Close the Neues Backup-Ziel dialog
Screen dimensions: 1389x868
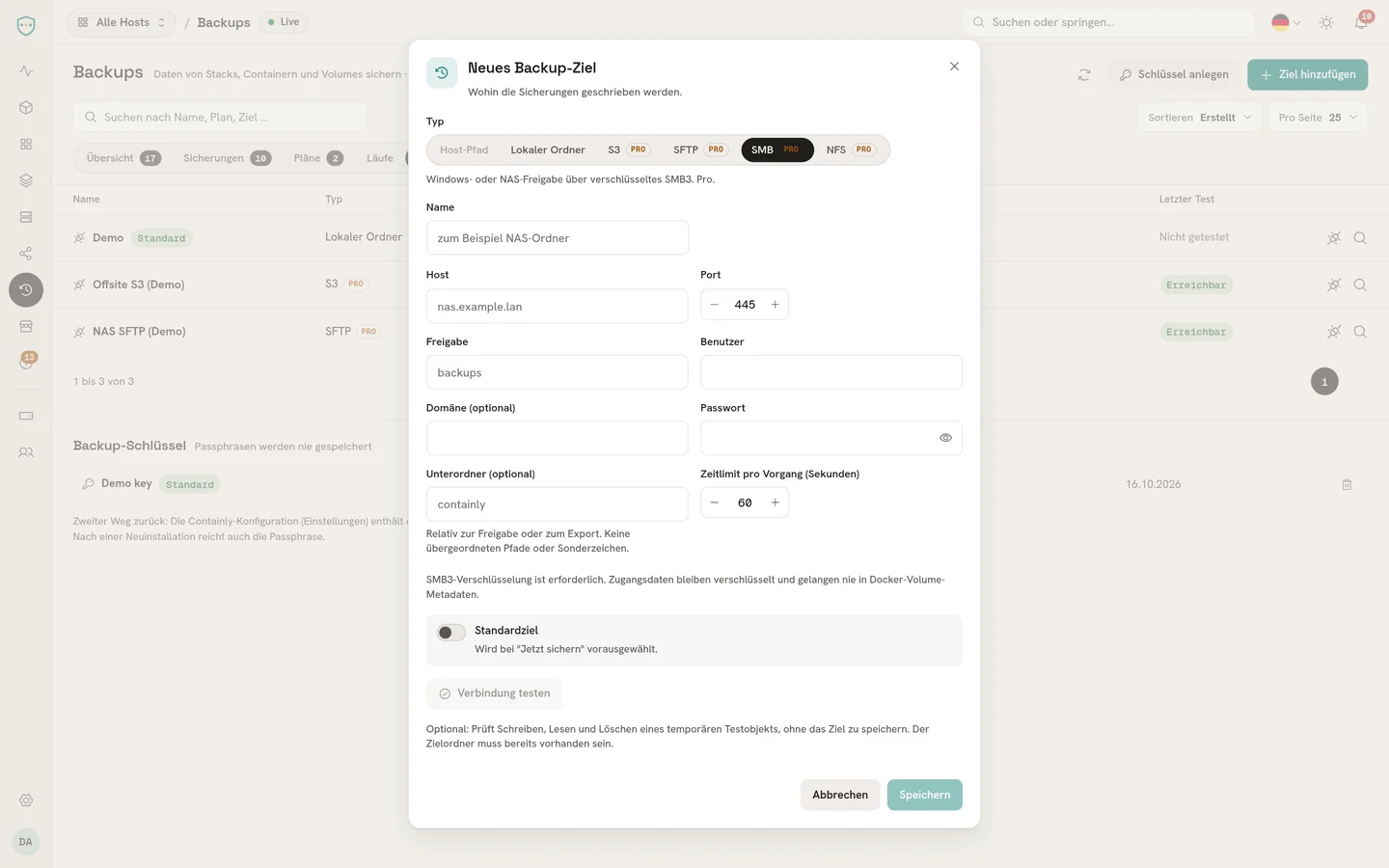pos(954,67)
